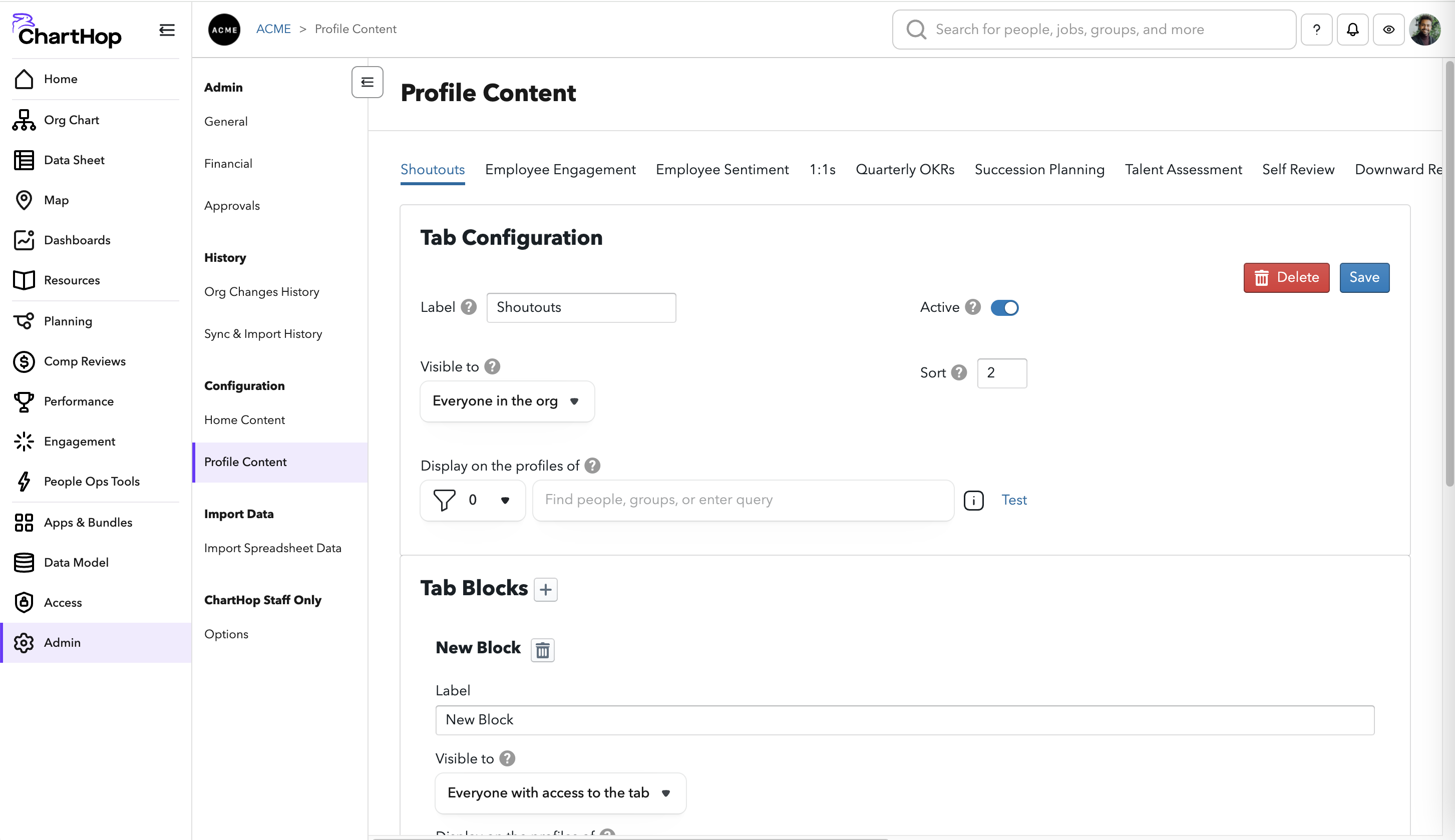The image size is (1455, 840).
Task: Expand the Everyone with access to the tab dropdown
Action: click(559, 792)
